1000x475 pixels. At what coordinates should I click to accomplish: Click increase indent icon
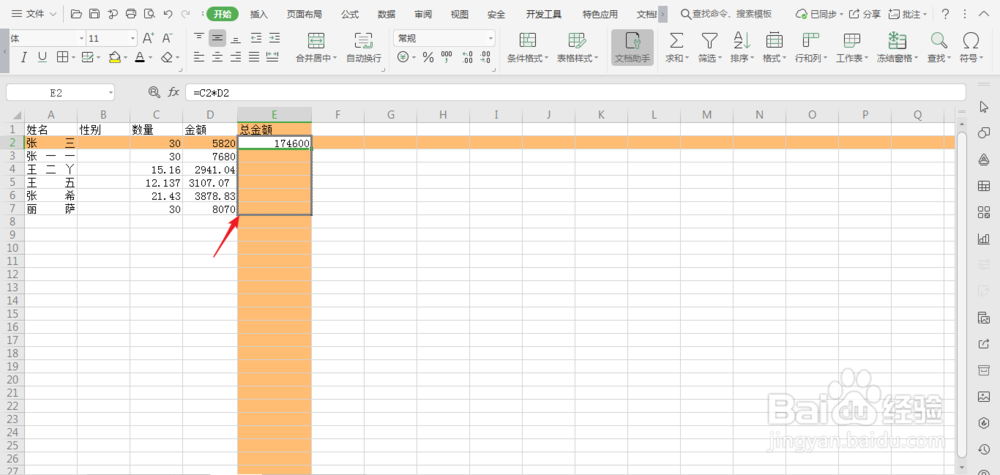[x=274, y=38]
